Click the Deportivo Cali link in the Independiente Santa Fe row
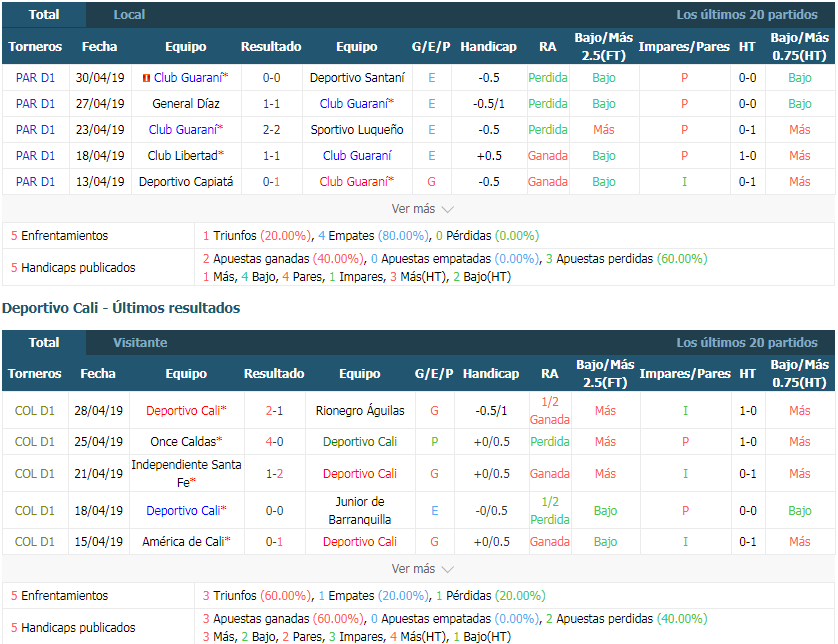The height and width of the screenshot is (644, 838). click(360, 474)
